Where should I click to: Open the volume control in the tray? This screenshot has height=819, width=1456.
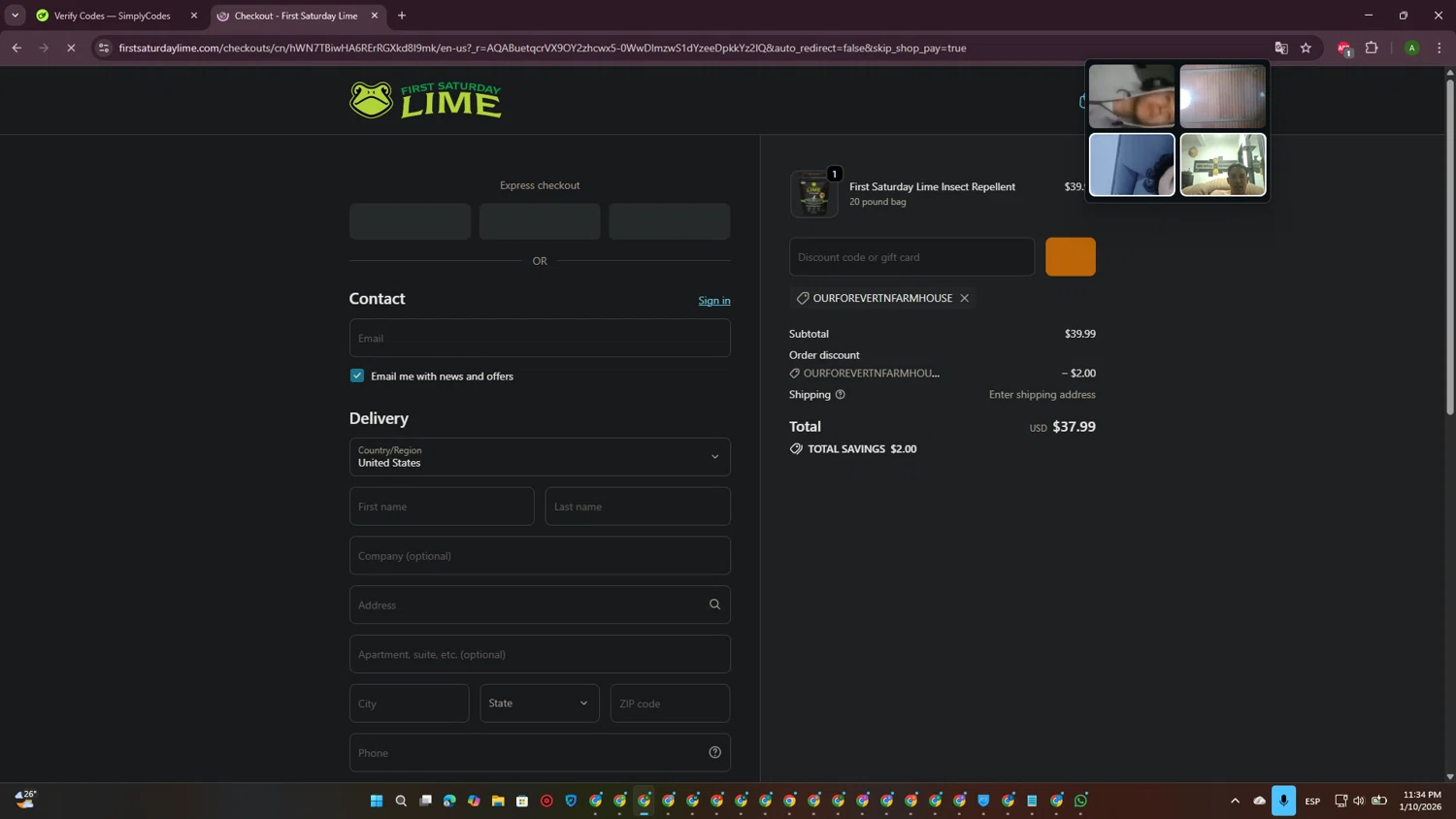coord(1359,801)
